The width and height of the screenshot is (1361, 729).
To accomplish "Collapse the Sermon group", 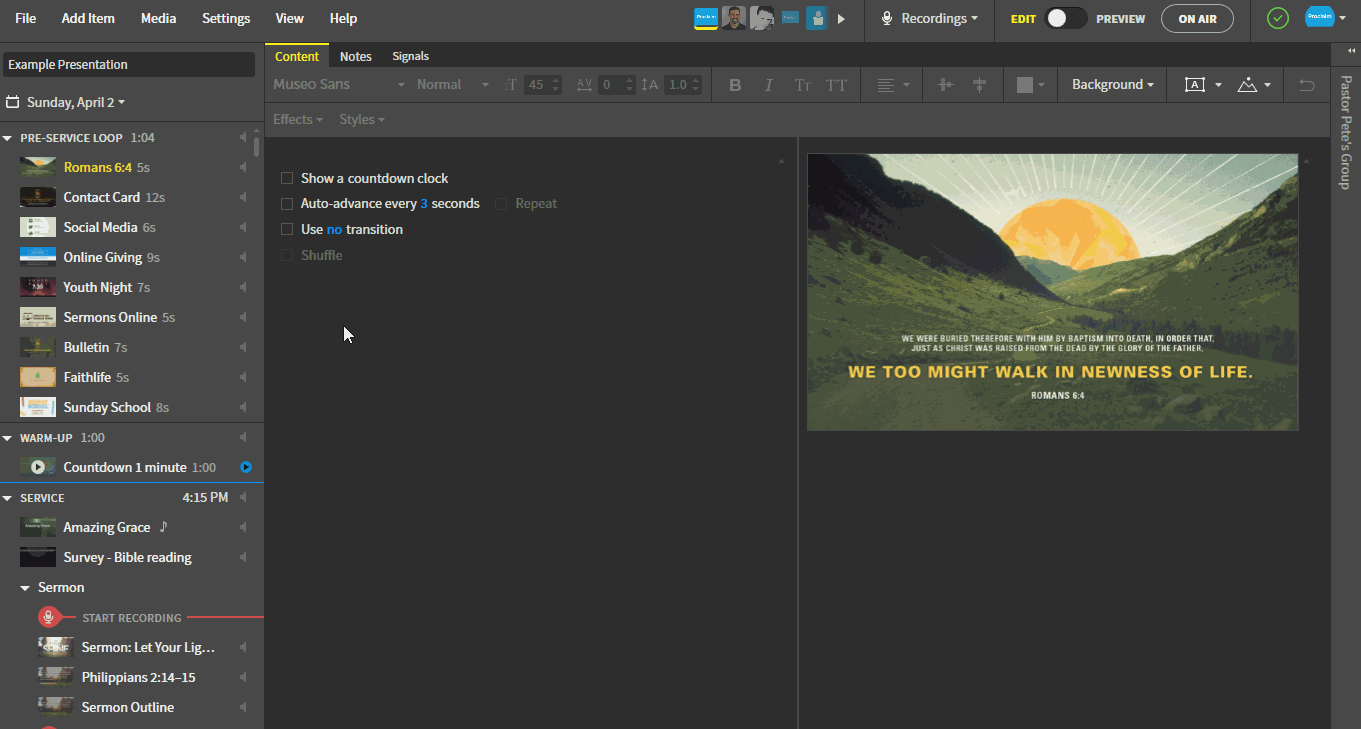I will pos(26,588).
